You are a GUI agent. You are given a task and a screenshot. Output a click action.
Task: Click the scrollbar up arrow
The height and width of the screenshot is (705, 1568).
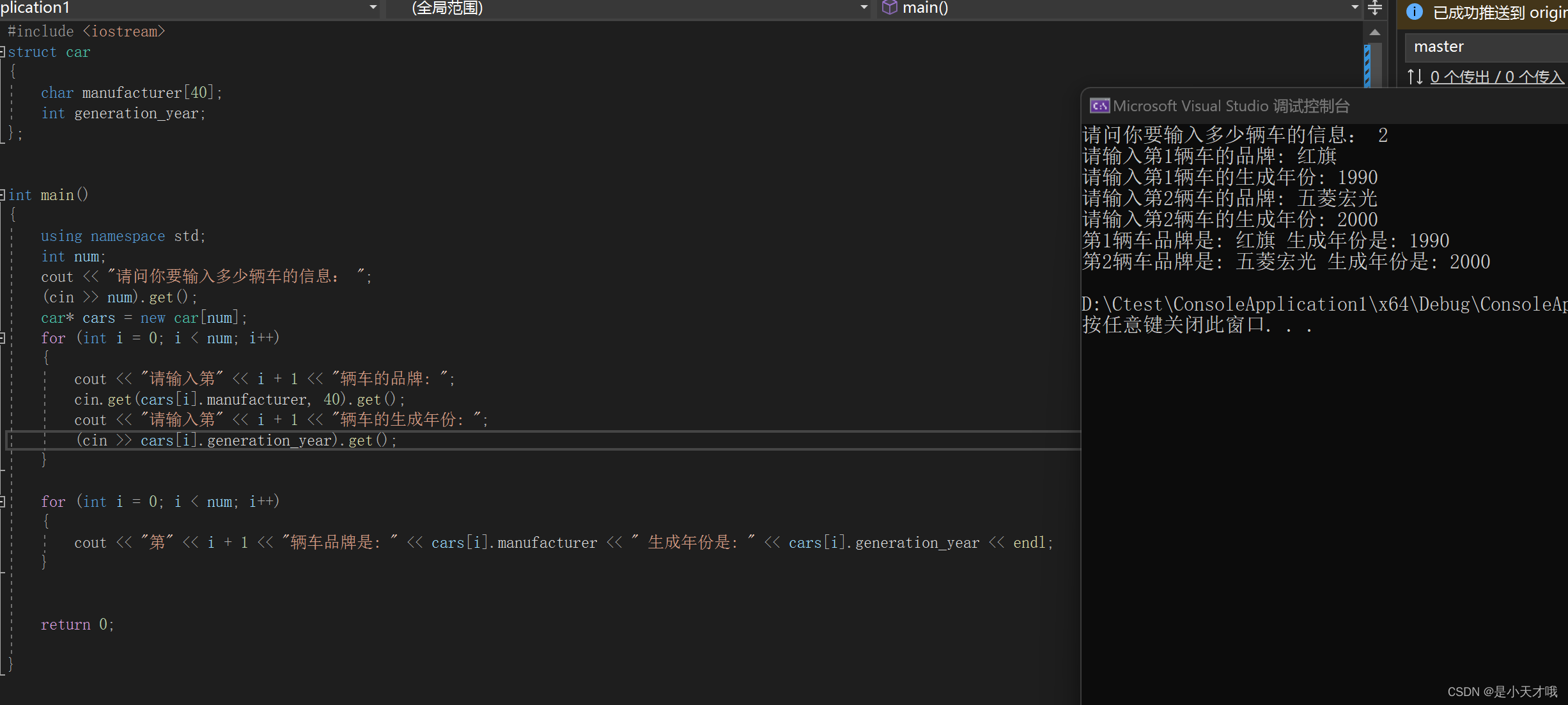(x=1375, y=32)
